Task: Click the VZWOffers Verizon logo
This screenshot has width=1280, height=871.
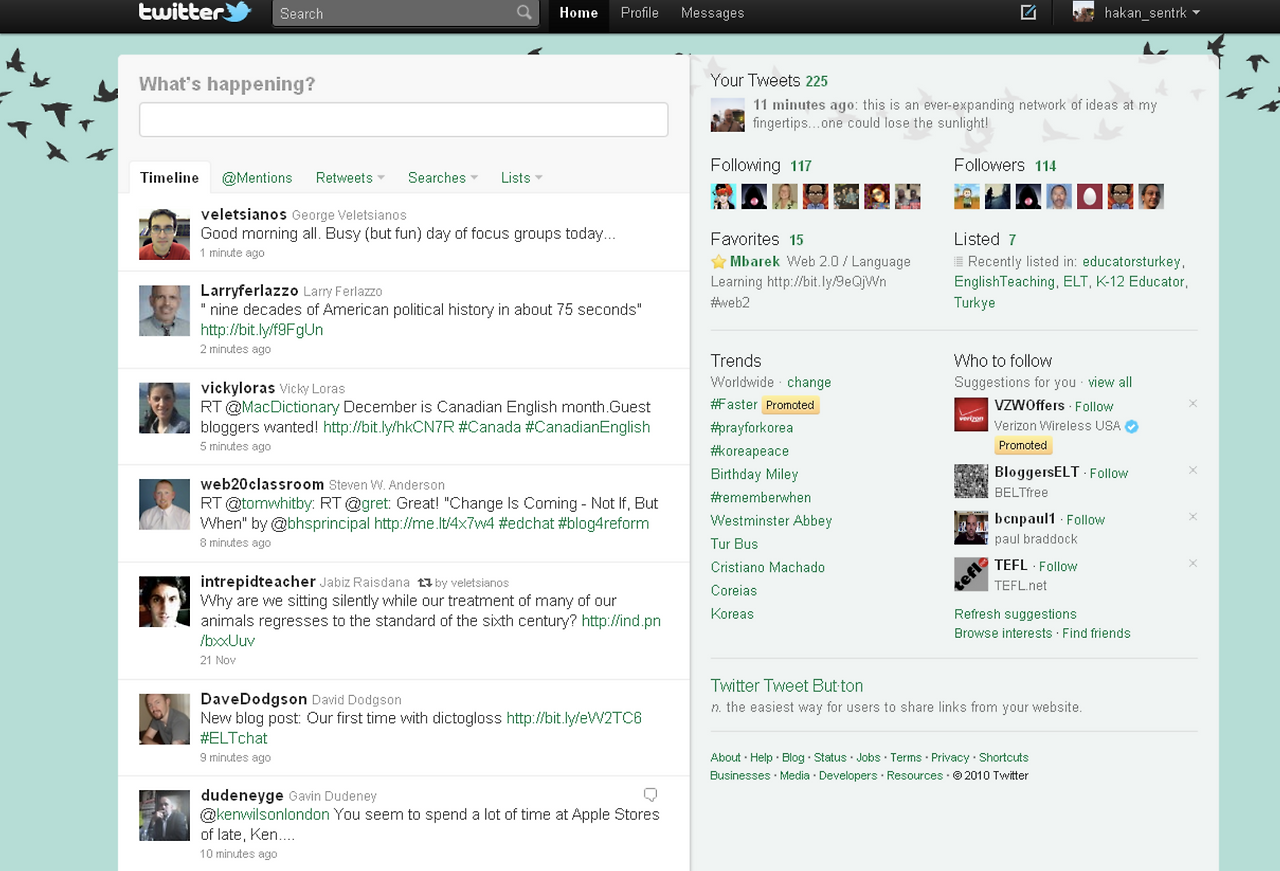Action: click(x=971, y=414)
